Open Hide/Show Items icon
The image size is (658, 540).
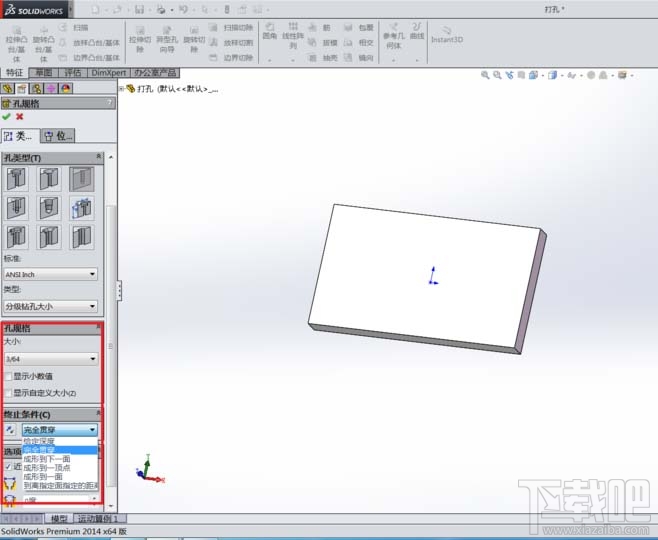(572, 75)
